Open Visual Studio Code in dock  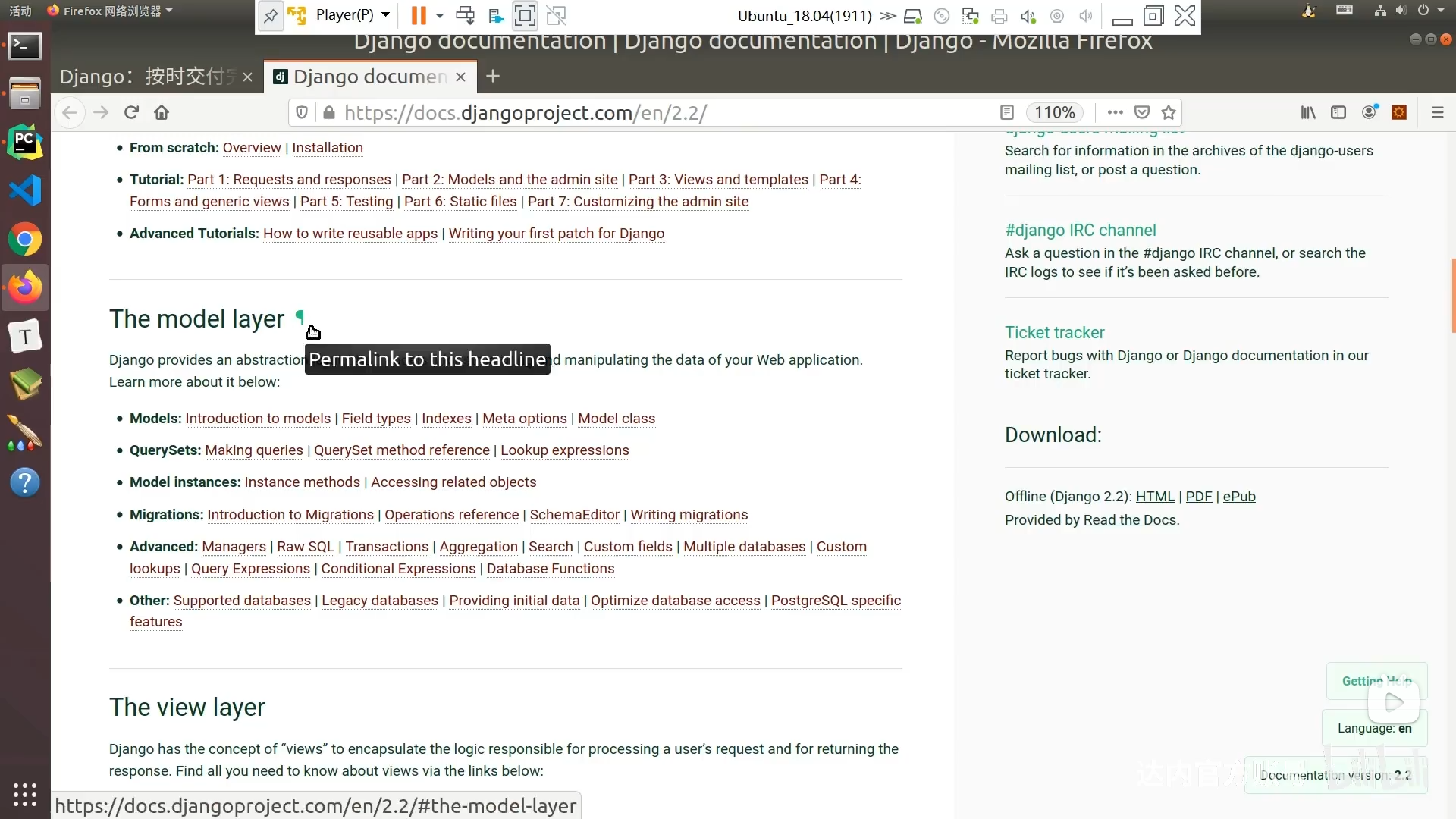point(25,190)
